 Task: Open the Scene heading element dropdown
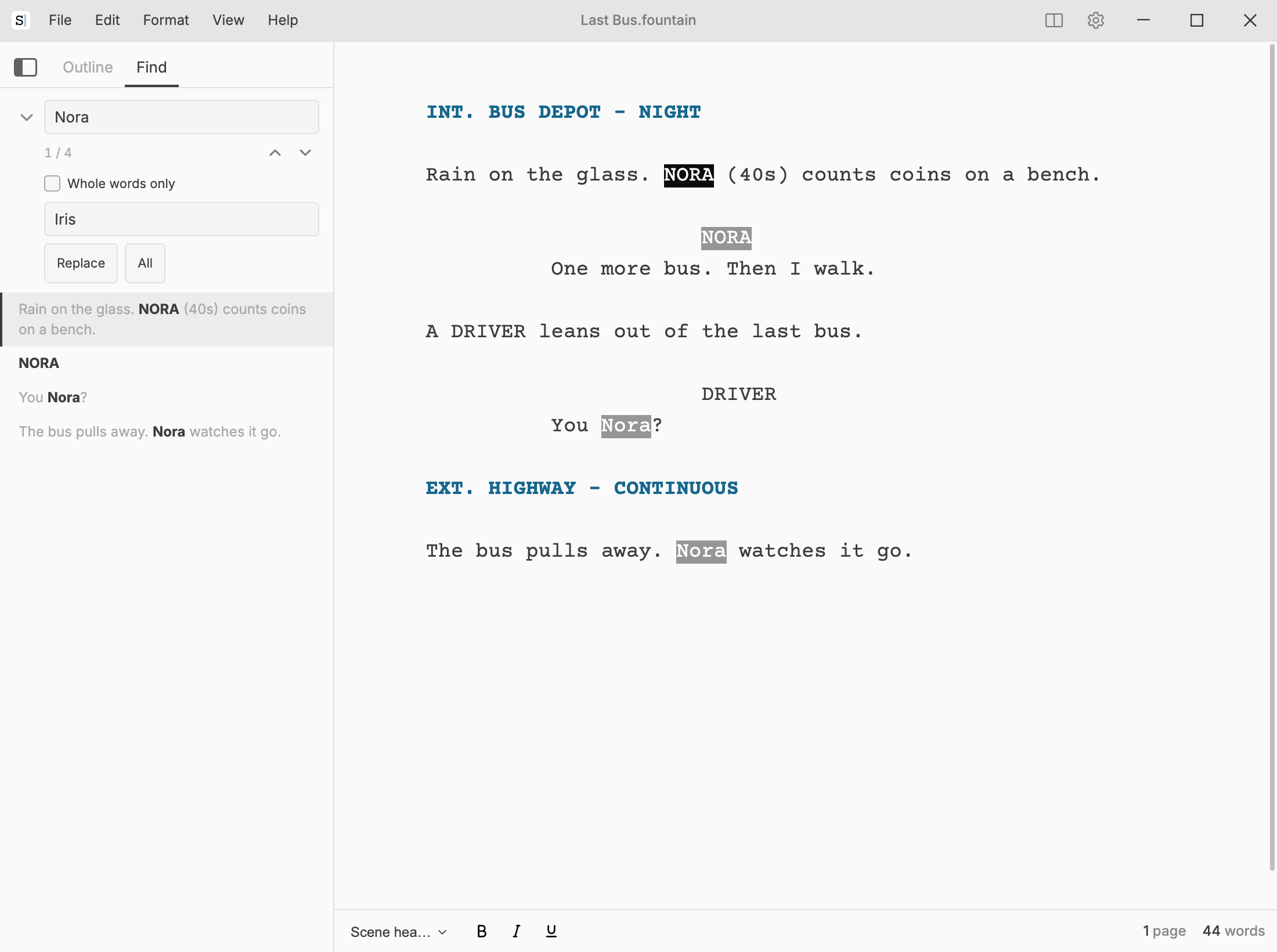coord(399,932)
